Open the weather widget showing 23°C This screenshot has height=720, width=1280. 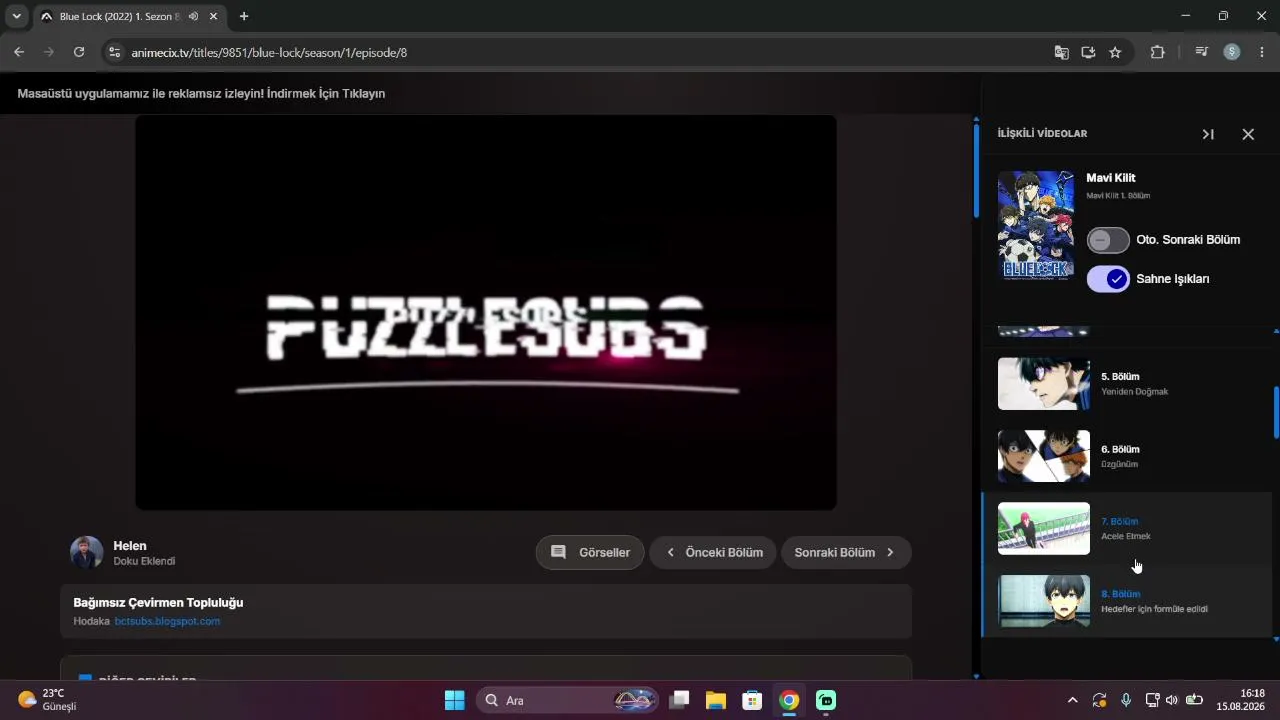click(x=47, y=700)
